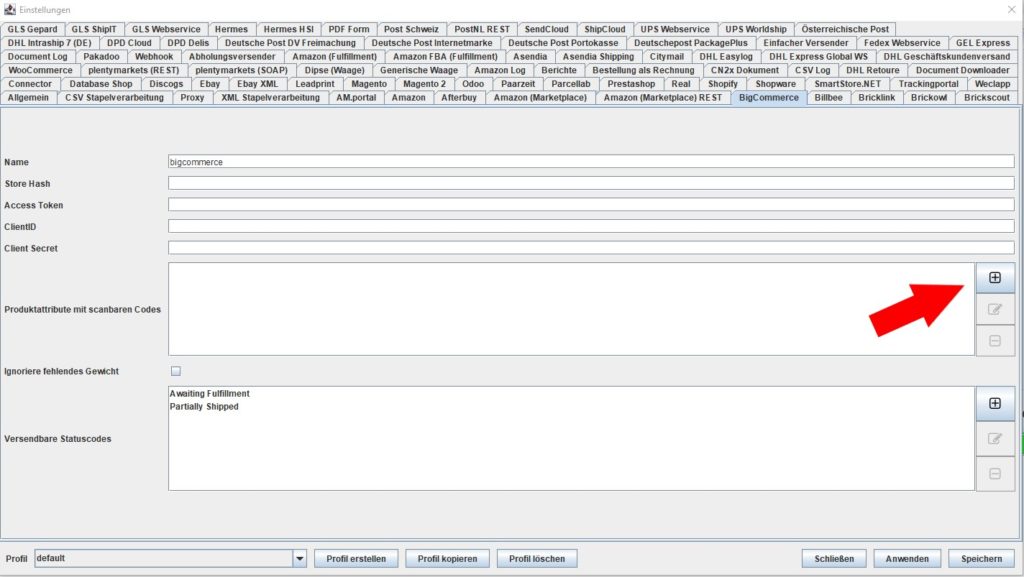This screenshot has width=1024, height=577.
Task: Switch to the Proxy tab
Action: tap(192, 97)
